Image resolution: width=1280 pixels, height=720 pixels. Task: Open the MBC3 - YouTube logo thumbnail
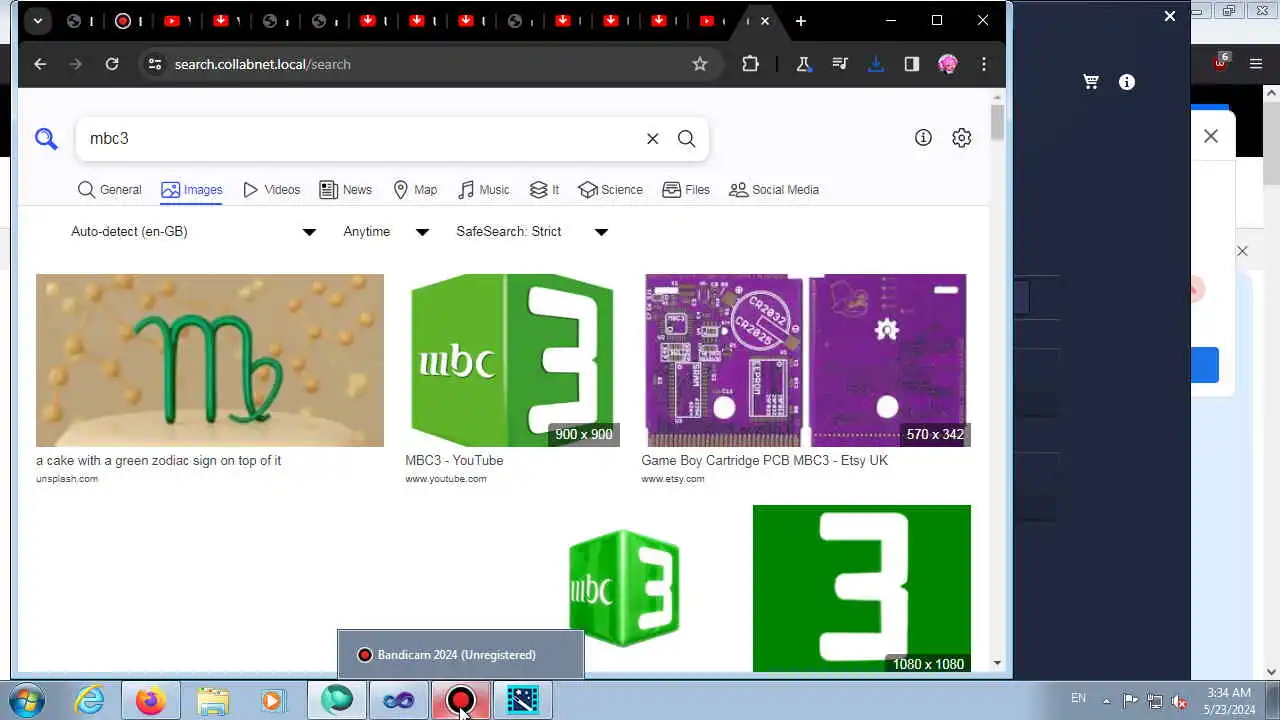point(512,360)
